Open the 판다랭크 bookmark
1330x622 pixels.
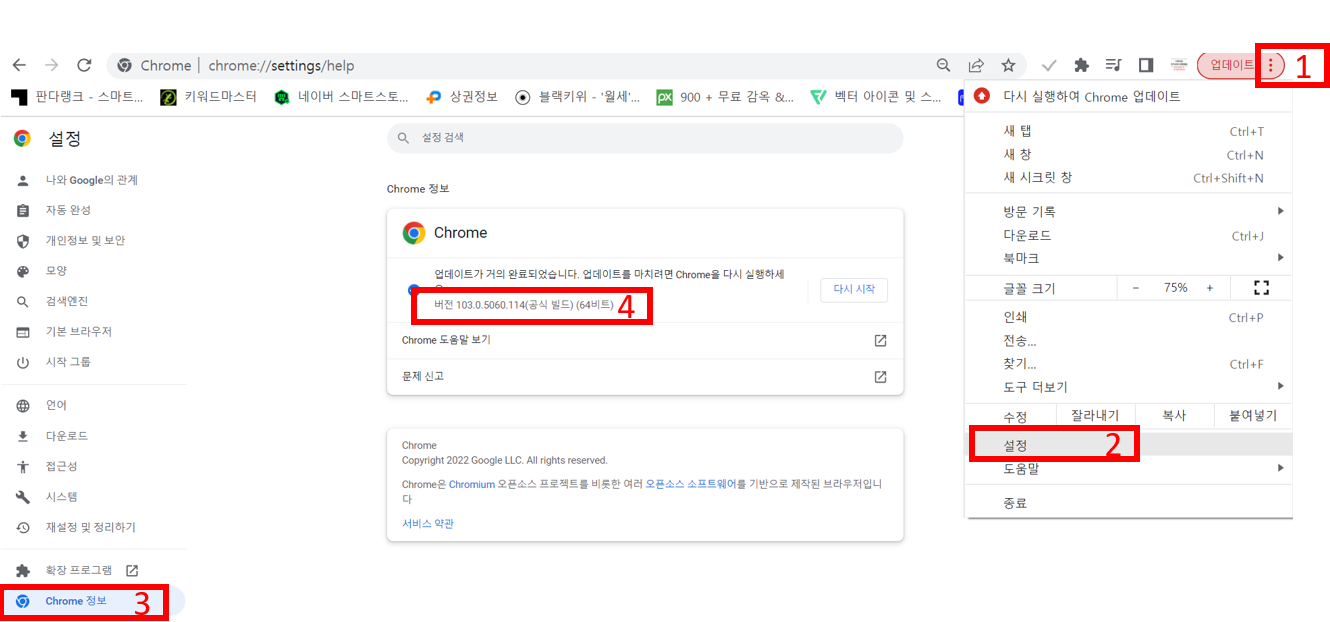(78, 97)
